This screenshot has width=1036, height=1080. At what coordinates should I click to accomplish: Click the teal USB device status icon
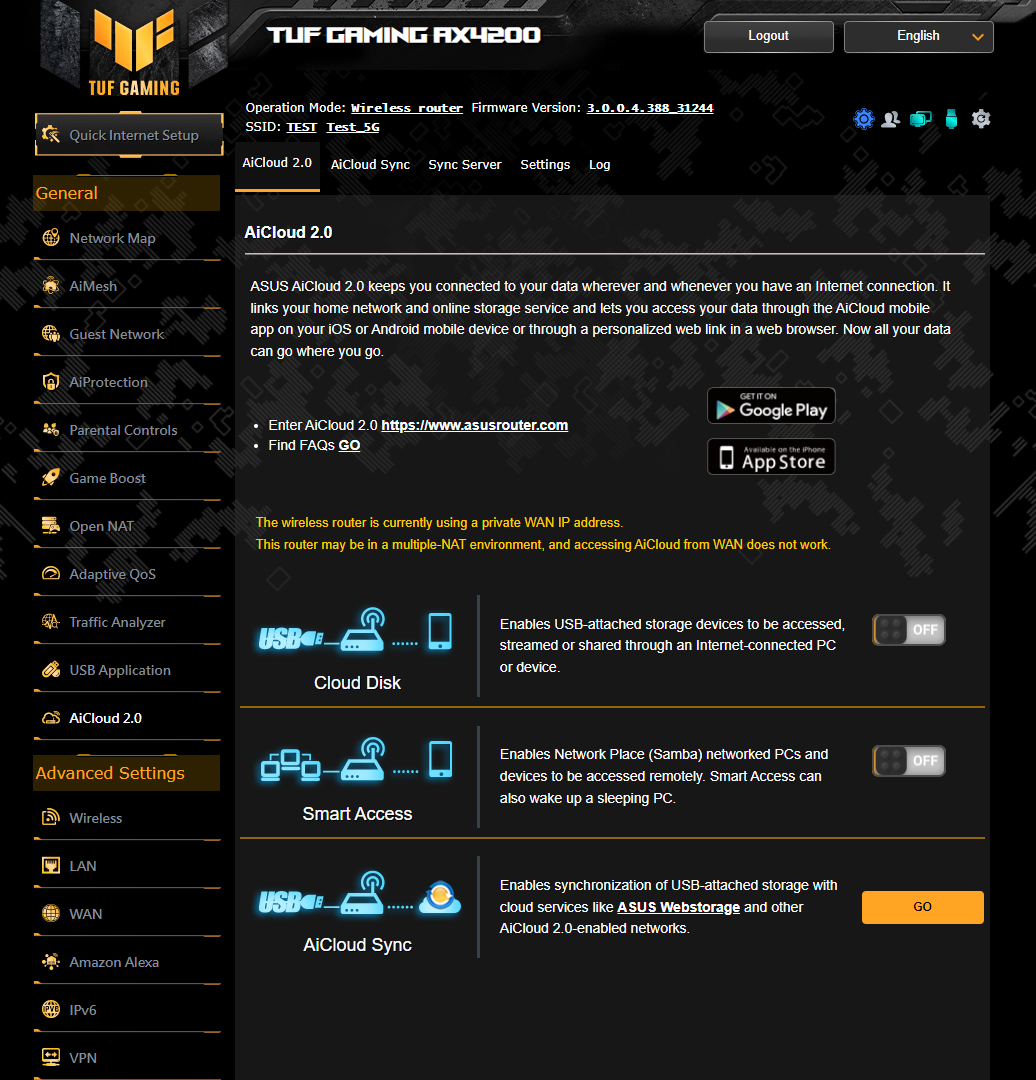951,119
